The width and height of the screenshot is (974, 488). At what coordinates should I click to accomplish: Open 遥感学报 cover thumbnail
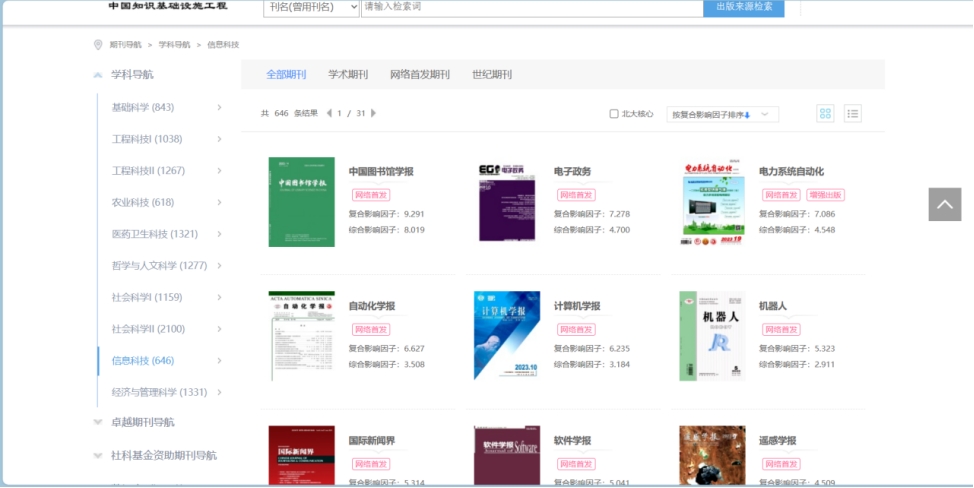(x=712, y=456)
